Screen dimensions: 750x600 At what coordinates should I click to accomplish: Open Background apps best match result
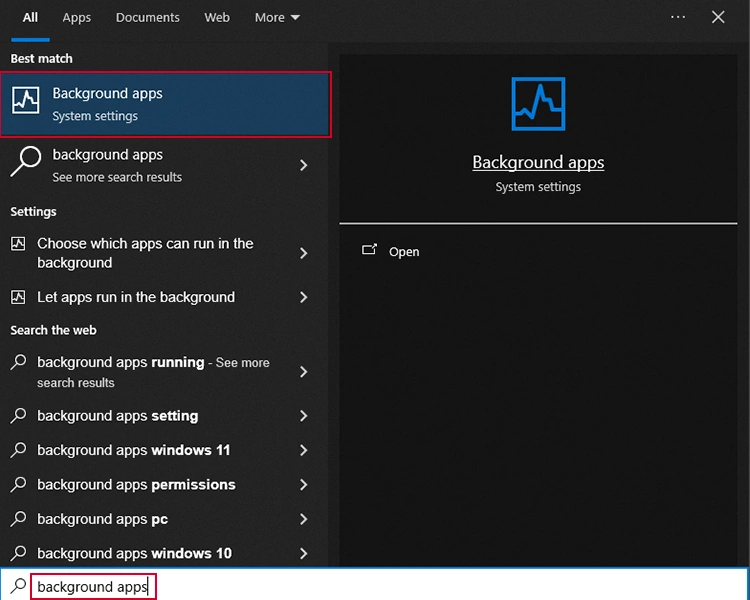[x=165, y=104]
